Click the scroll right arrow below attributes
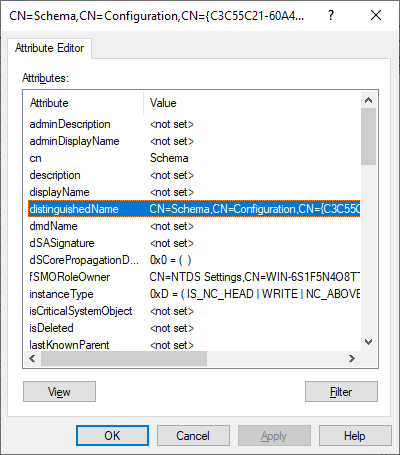The width and height of the screenshot is (400, 455). [352, 359]
